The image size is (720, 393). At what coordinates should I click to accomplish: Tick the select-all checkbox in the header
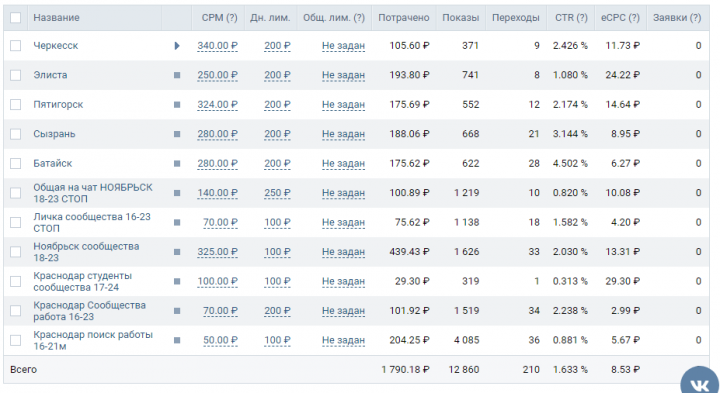coord(16,17)
